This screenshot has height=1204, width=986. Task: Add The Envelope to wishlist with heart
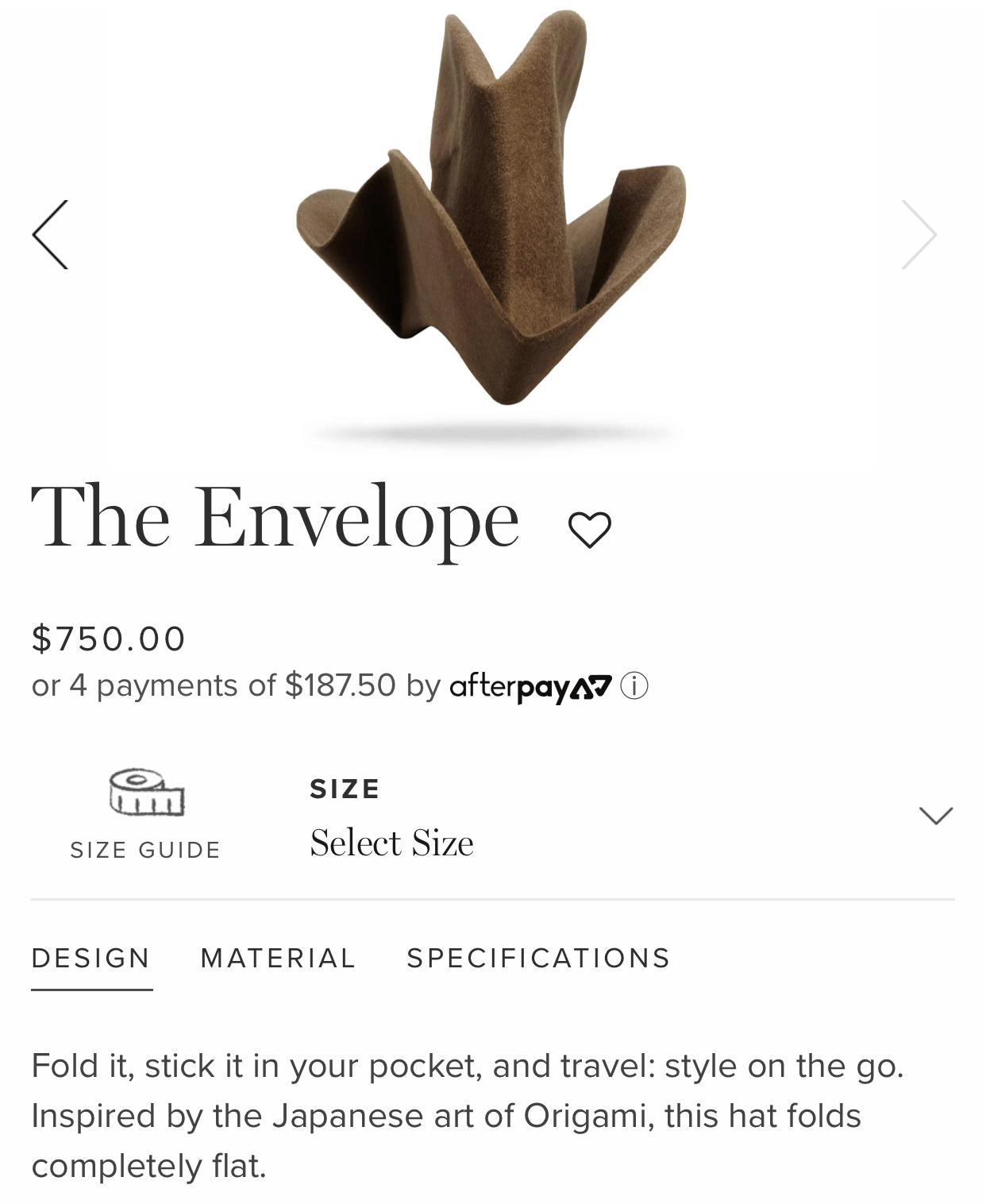click(590, 530)
